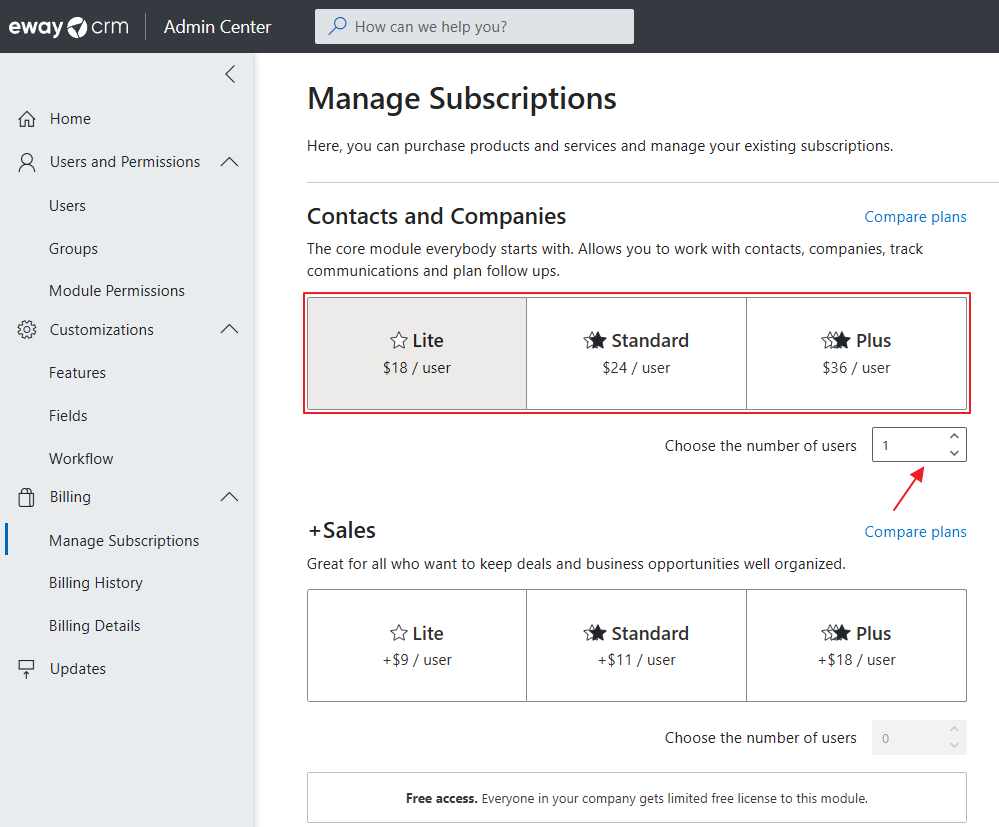Image resolution: width=999 pixels, height=827 pixels.
Task: Increase Contacts and Companies user count with up arrow
Action: pos(954,436)
